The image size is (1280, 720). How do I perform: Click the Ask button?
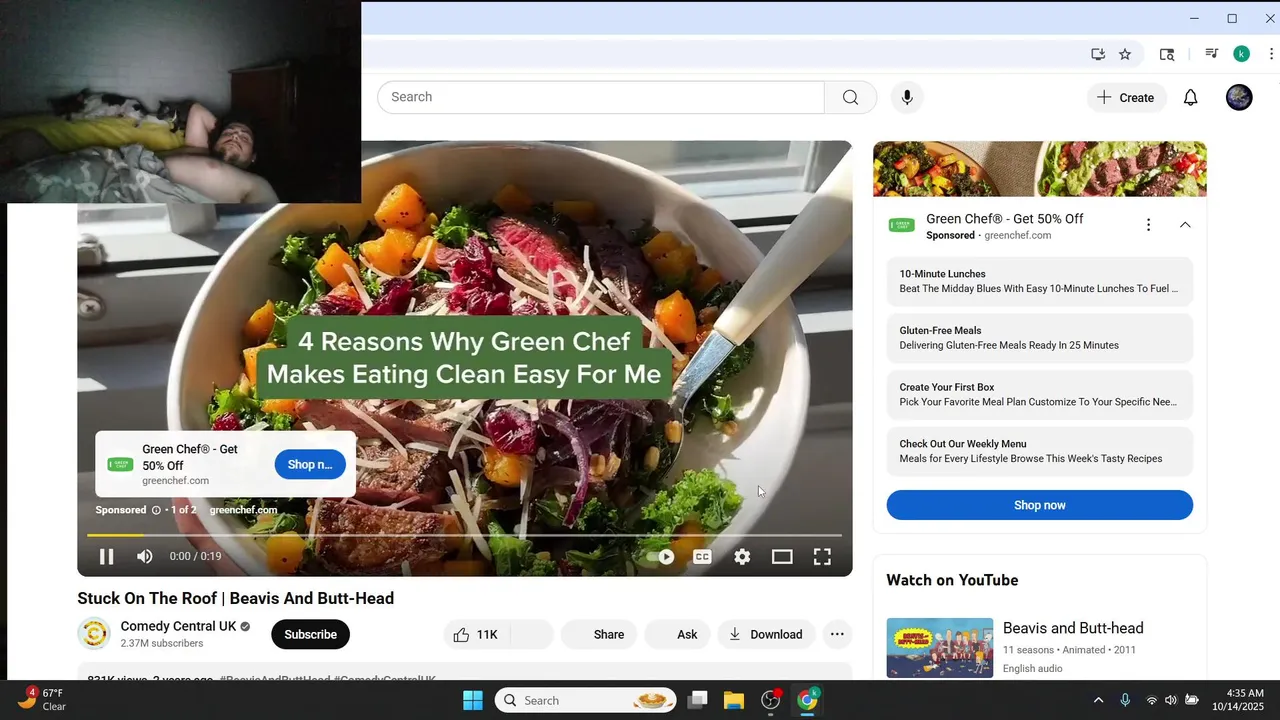678,634
